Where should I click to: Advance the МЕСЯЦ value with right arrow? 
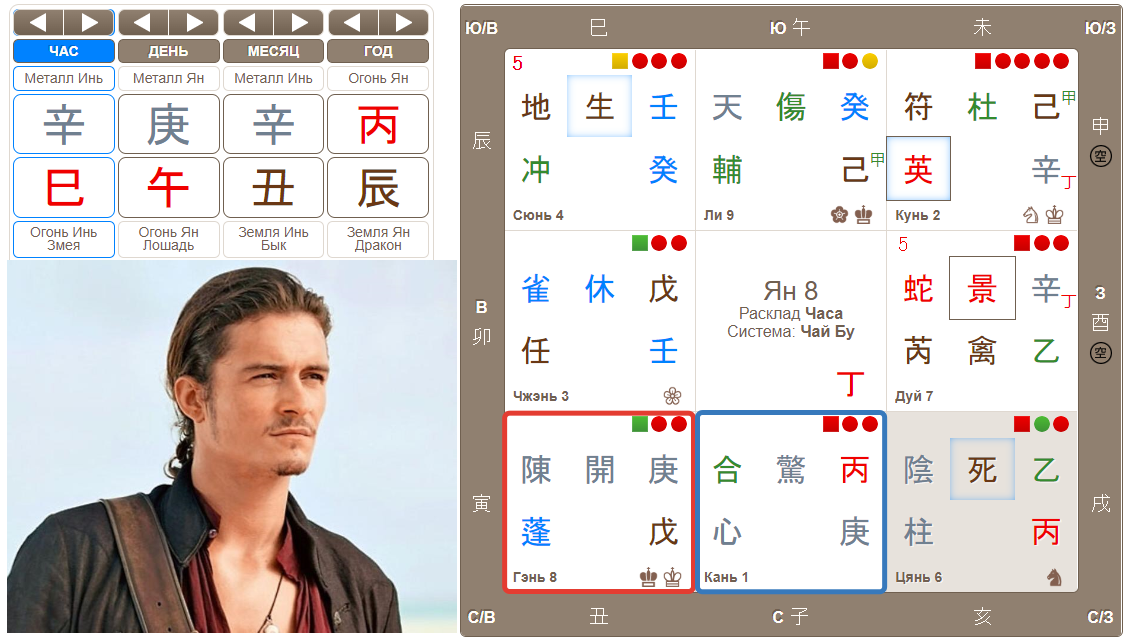tap(299, 22)
